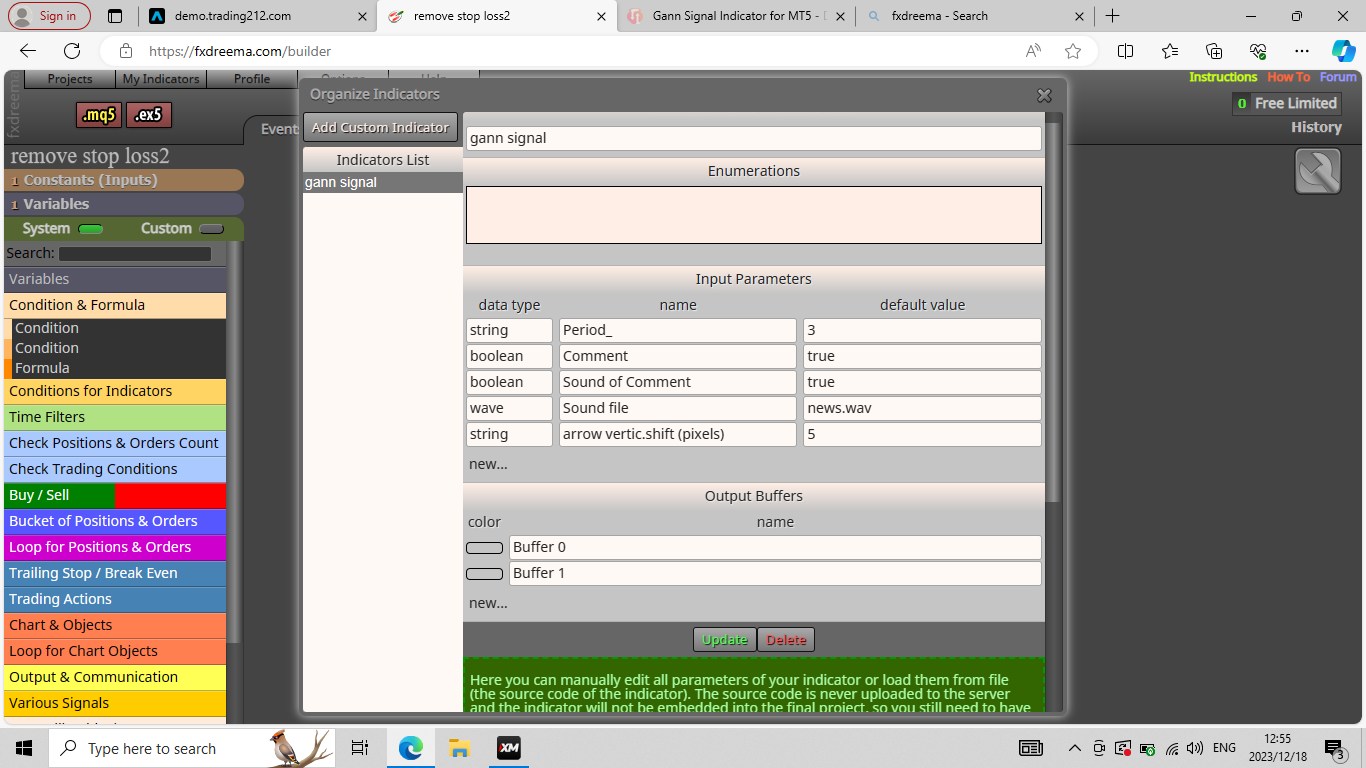Add new input parameter row

(x=488, y=464)
